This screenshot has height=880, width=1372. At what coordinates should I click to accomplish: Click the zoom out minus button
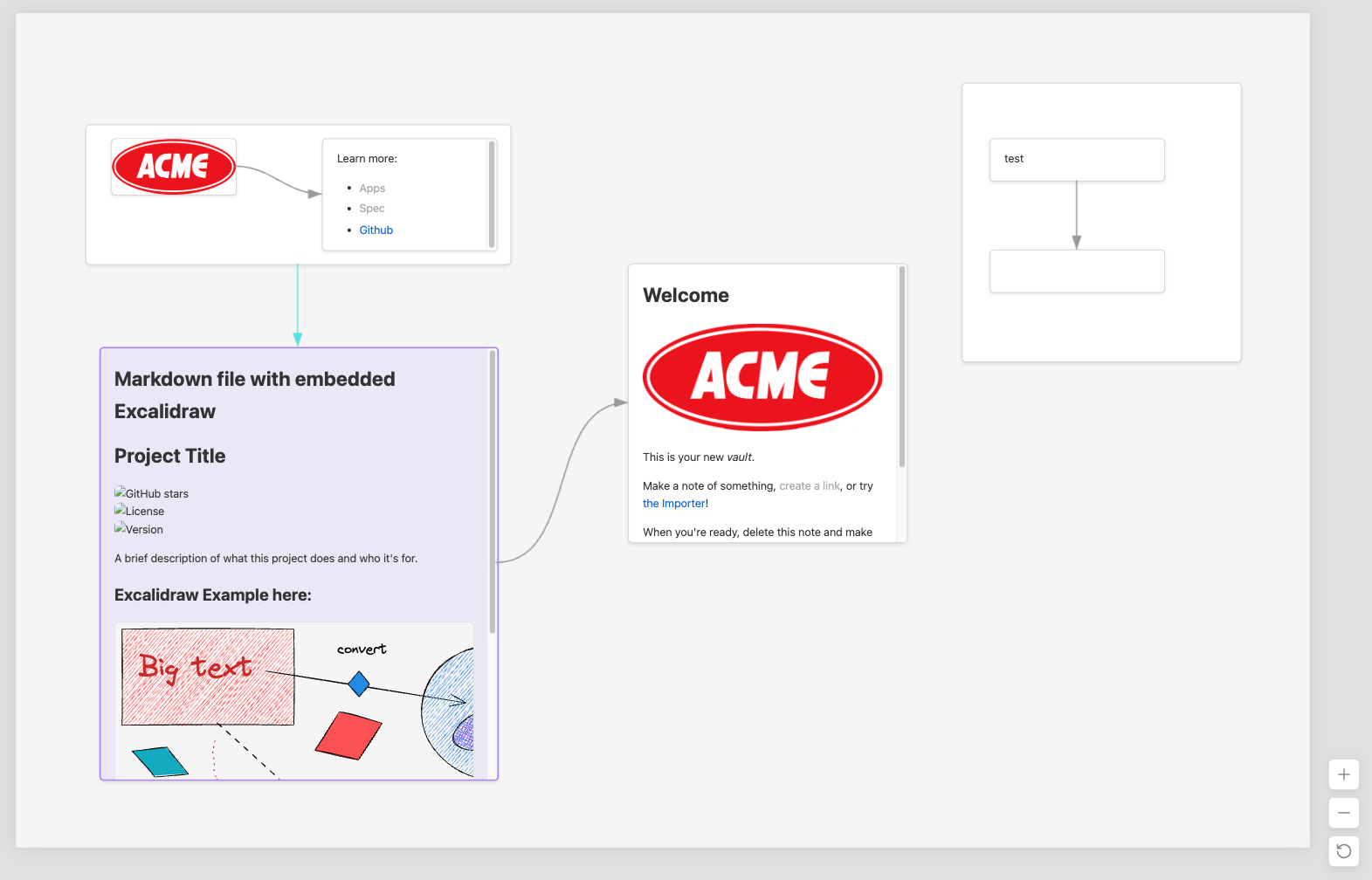click(1343, 813)
